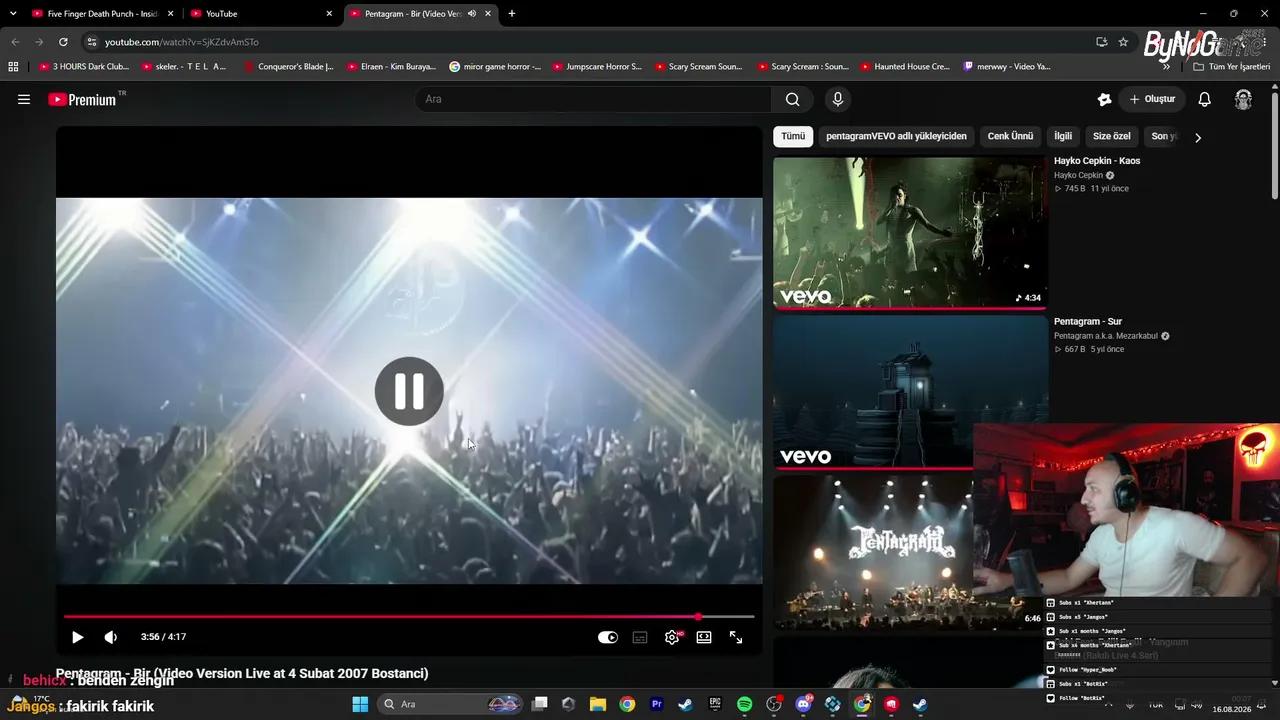Image resolution: width=1280 pixels, height=720 pixels.
Task: Open 3 HOURS Dark Club bookmark
Action: [84, 66]
